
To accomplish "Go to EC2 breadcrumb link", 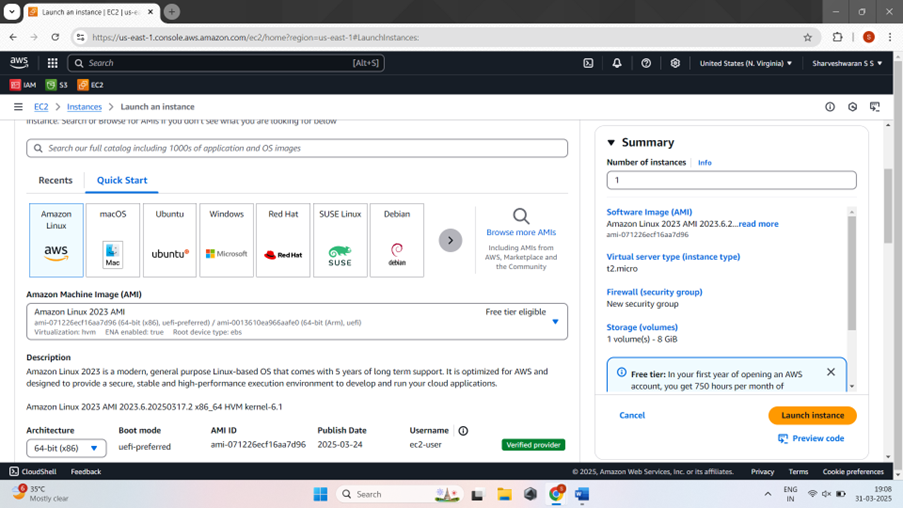I will coord(41,107).
